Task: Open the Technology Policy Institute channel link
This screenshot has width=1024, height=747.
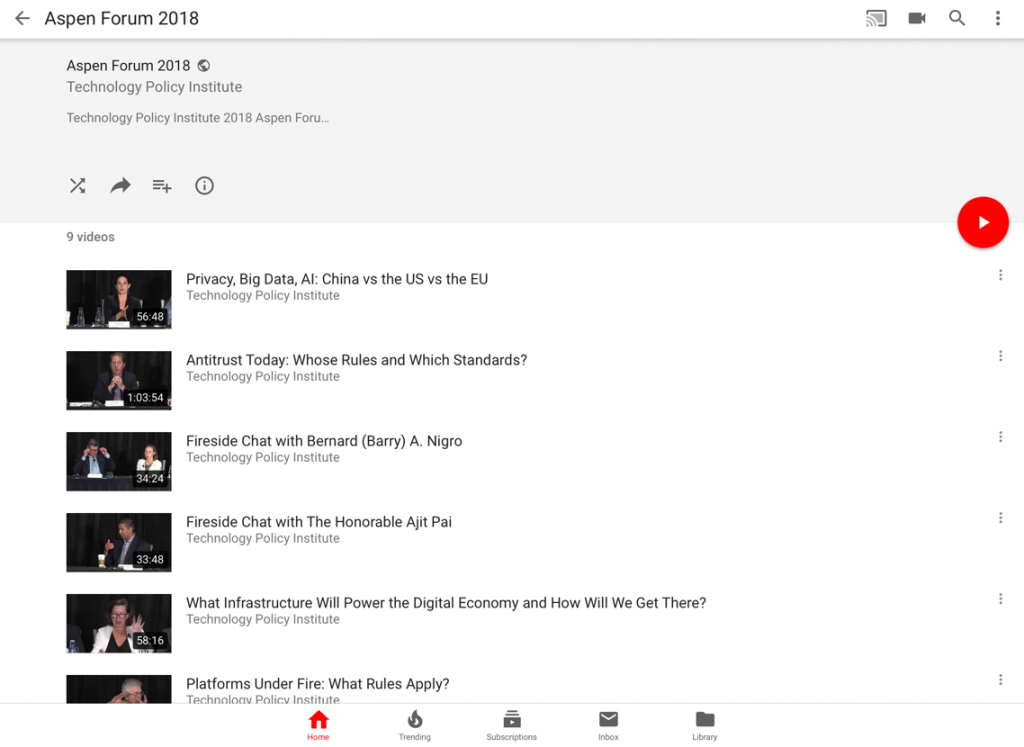Action: [154, 87]
